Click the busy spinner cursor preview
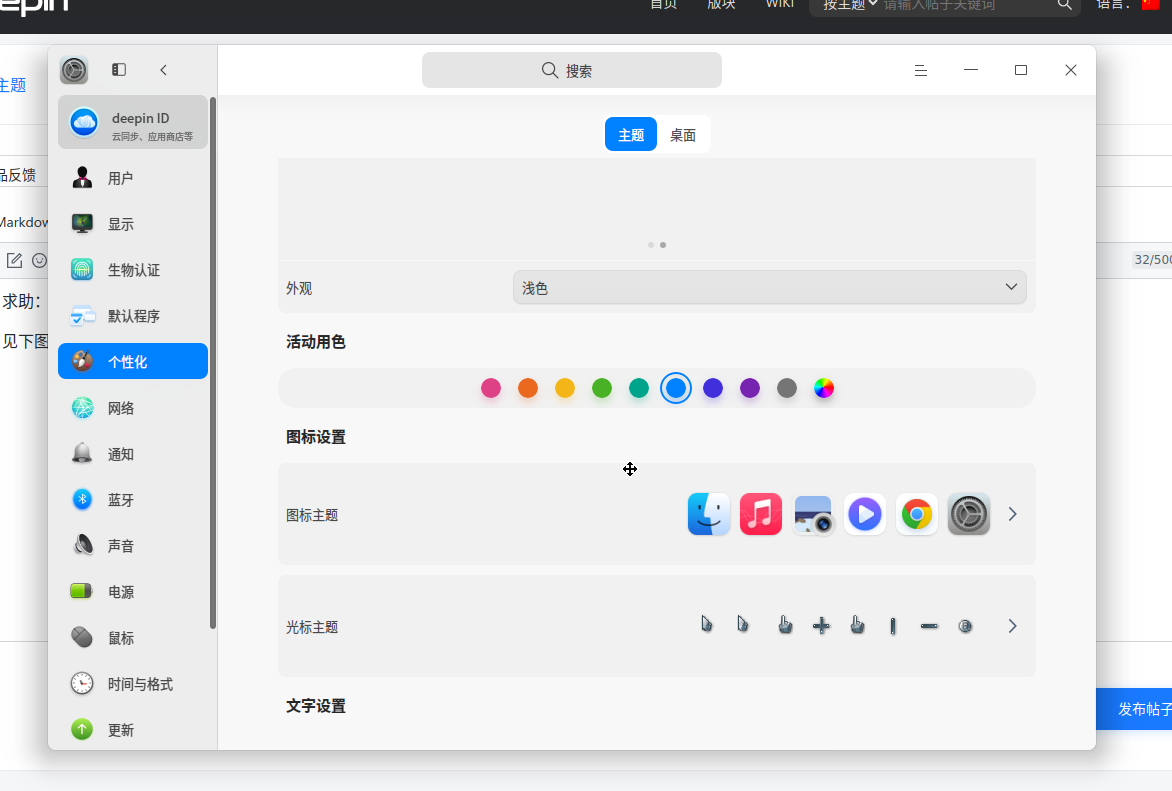The width and height of the screenshot is (1172, 791). [966, 626]
